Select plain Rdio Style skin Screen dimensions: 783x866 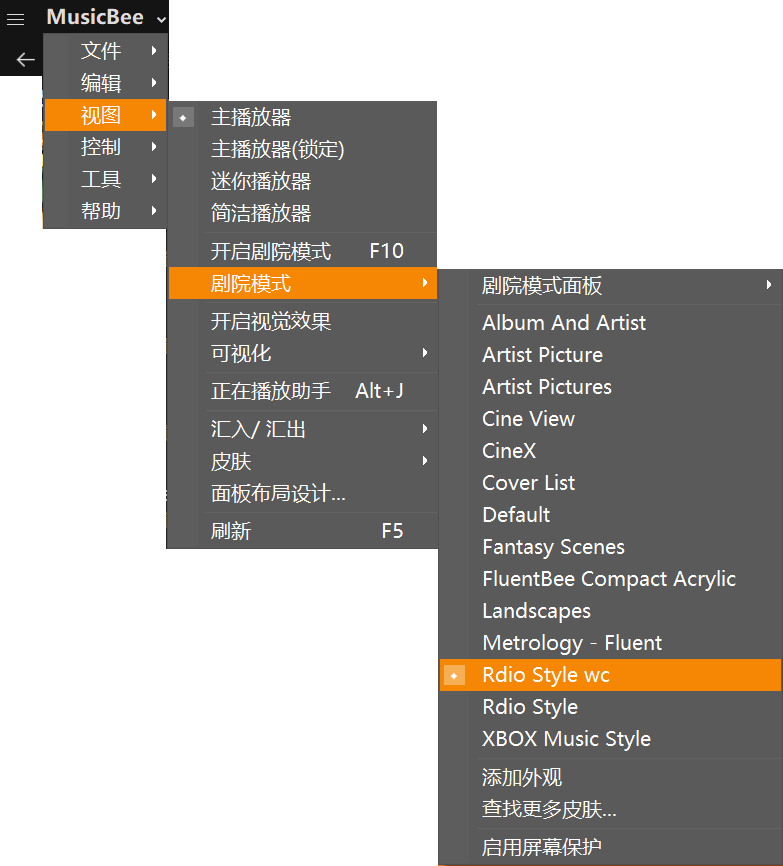click(611, 707)
